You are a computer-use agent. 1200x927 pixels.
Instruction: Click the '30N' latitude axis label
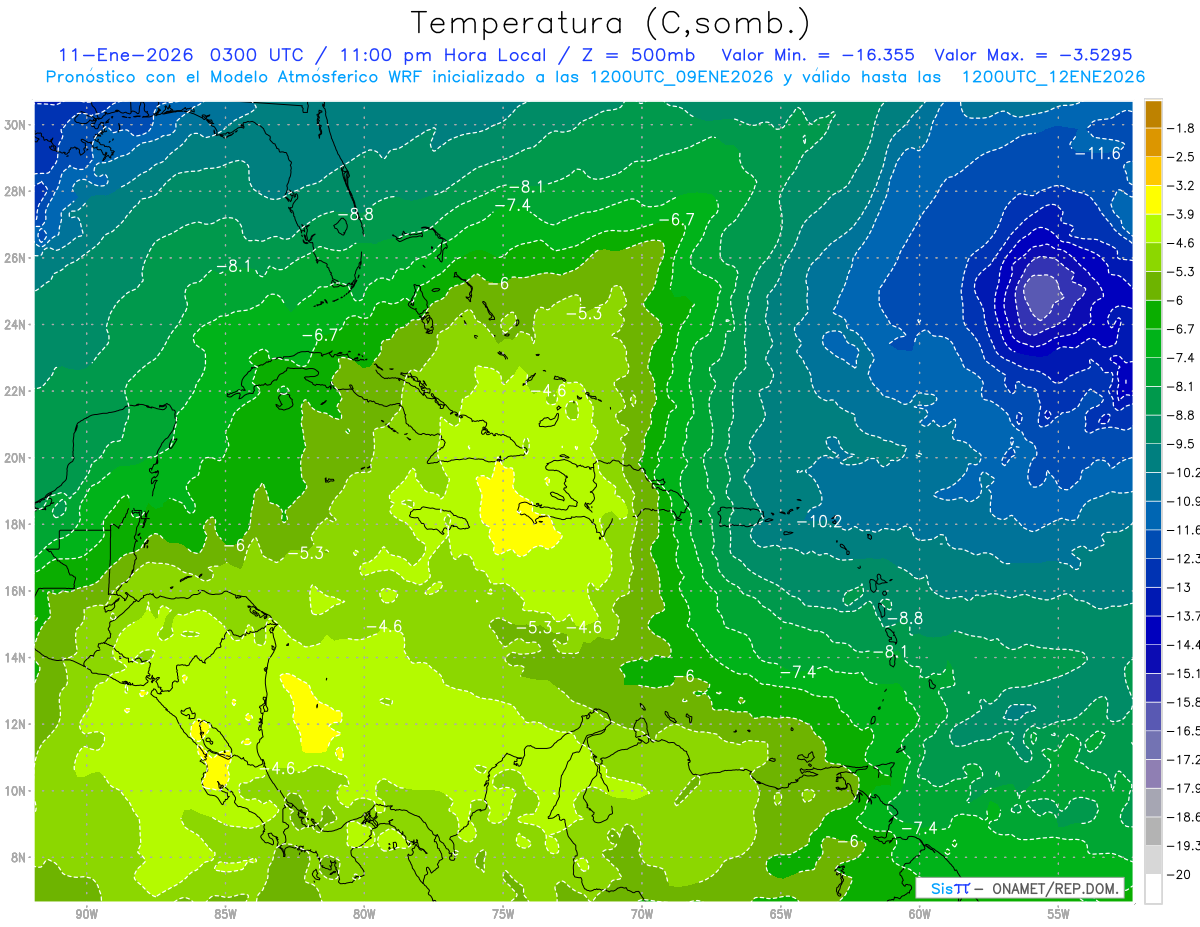pyautogui.click(x=14, y=125)
